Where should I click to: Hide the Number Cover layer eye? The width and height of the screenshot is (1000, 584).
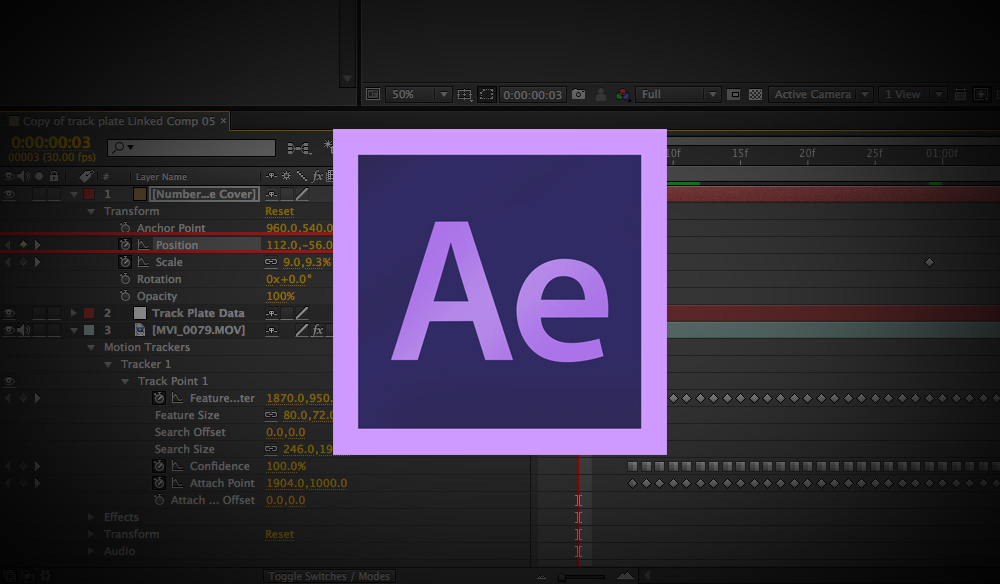[9, 194]
